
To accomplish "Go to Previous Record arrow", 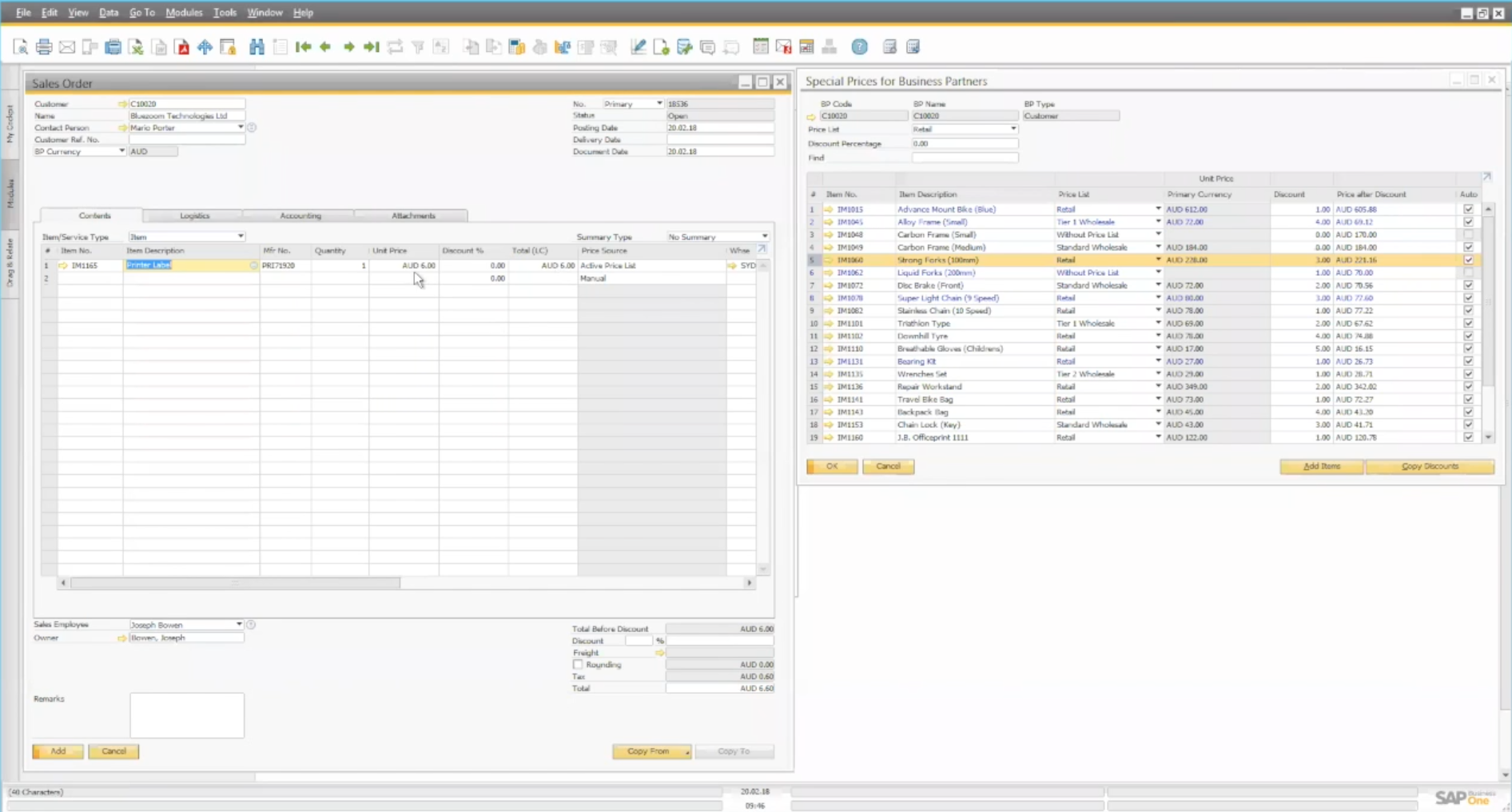I will click(x=325, y=47).
